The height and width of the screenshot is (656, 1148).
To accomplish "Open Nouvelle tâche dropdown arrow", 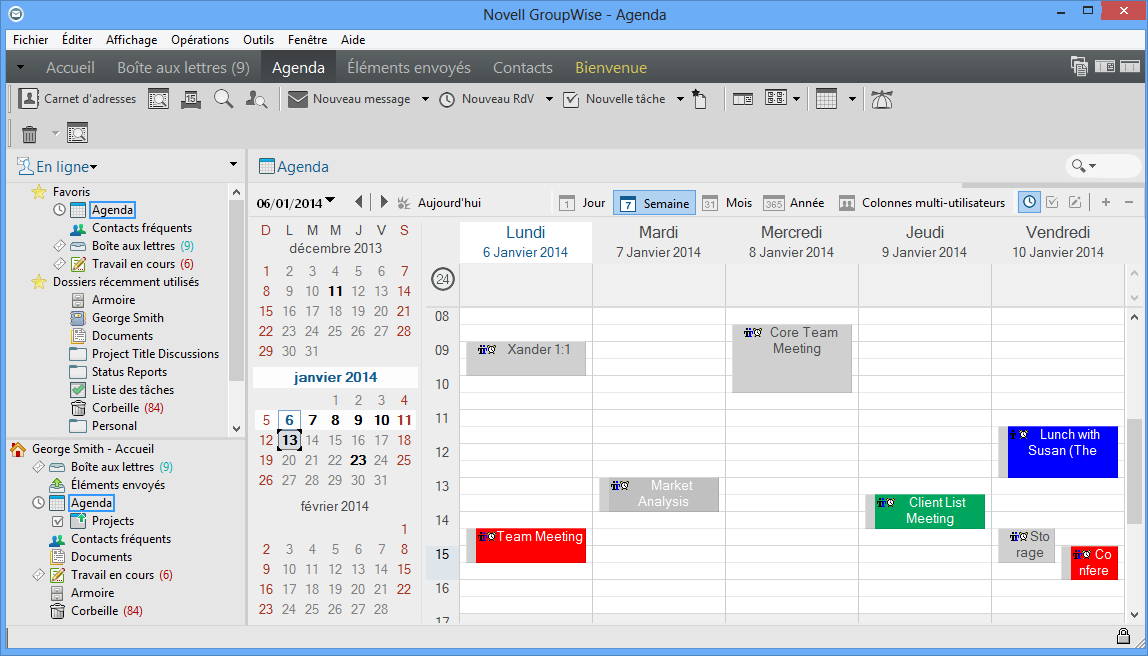I will pyautogui.click(x=680, y=100).
